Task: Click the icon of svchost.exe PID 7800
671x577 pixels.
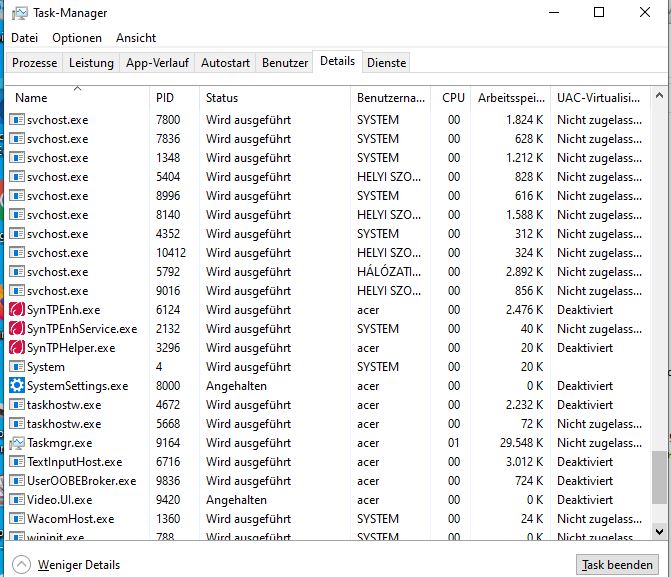Action: 17,119
